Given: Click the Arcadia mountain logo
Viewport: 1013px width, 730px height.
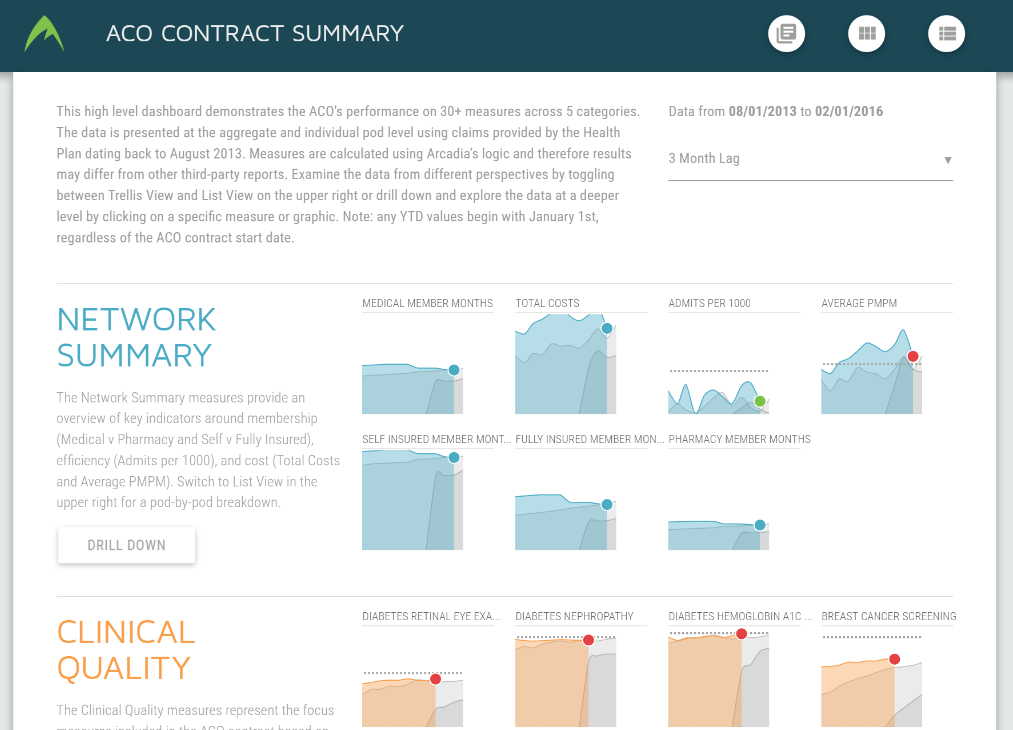Looking at the screenshot, I should point(42,33).
